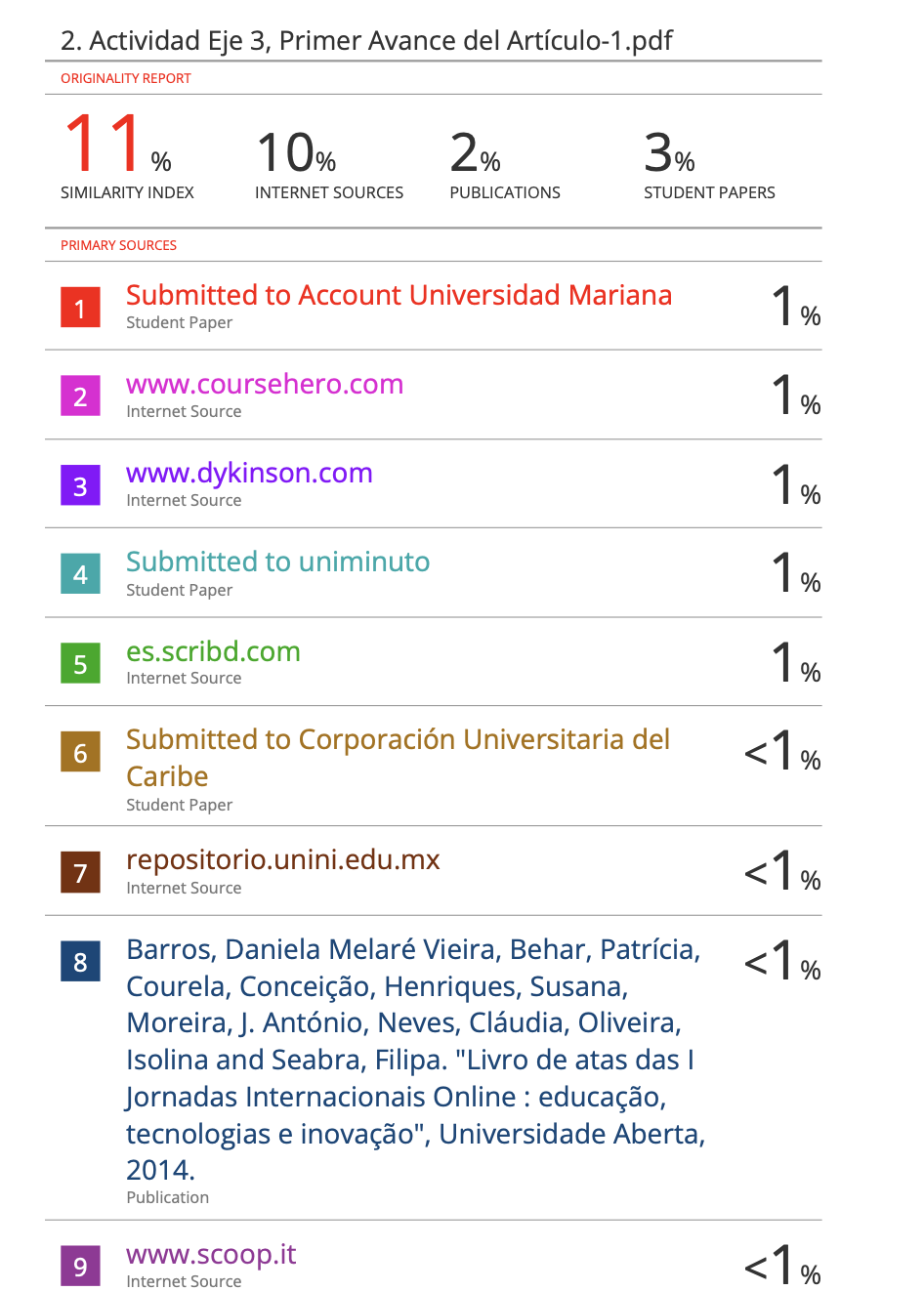924x1291 pixels.
Task: Click the green number 5 source badge
Action: click(x=80, y=664)
